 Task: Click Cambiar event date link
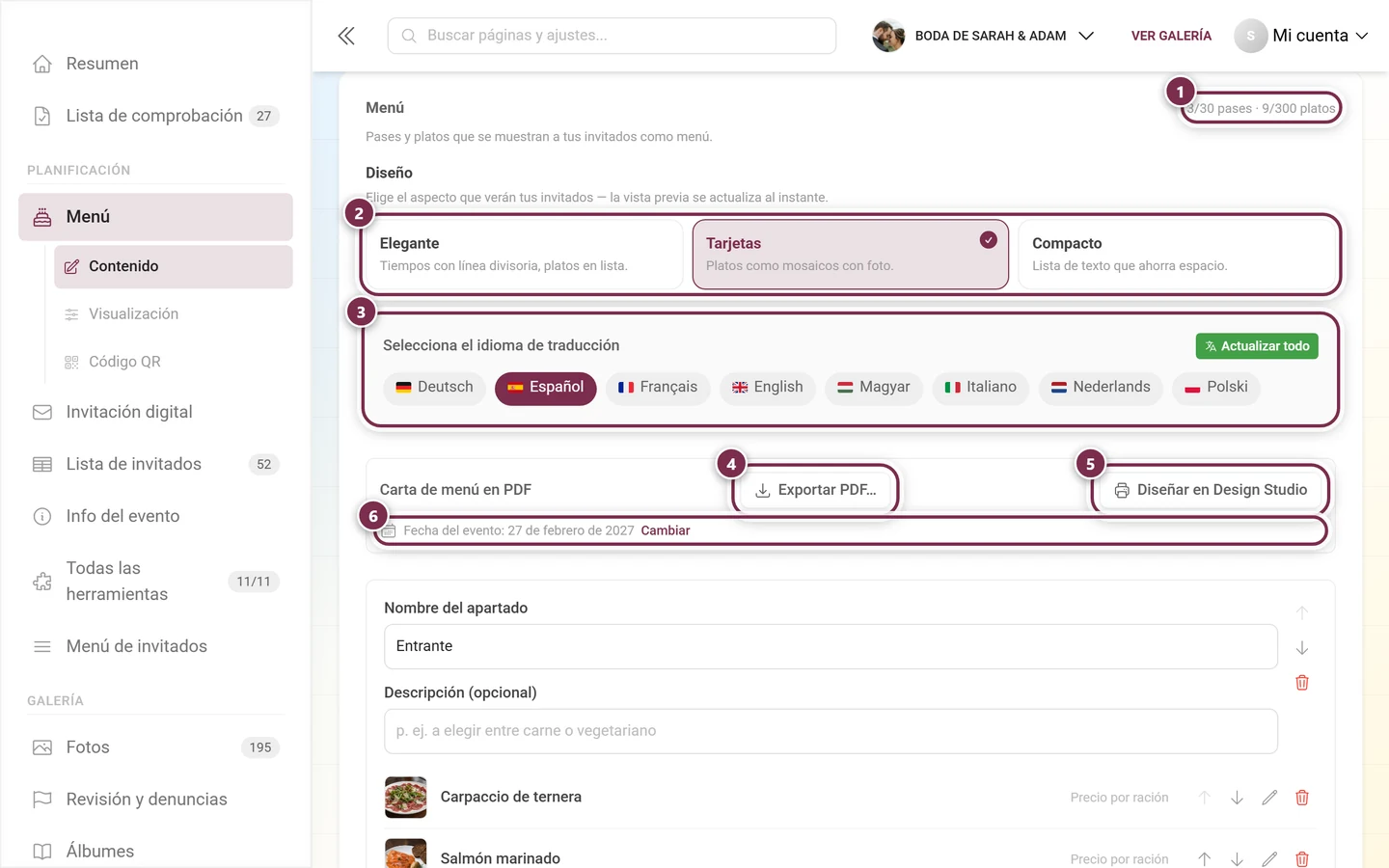pyautogui.click(x=666, y=530)
